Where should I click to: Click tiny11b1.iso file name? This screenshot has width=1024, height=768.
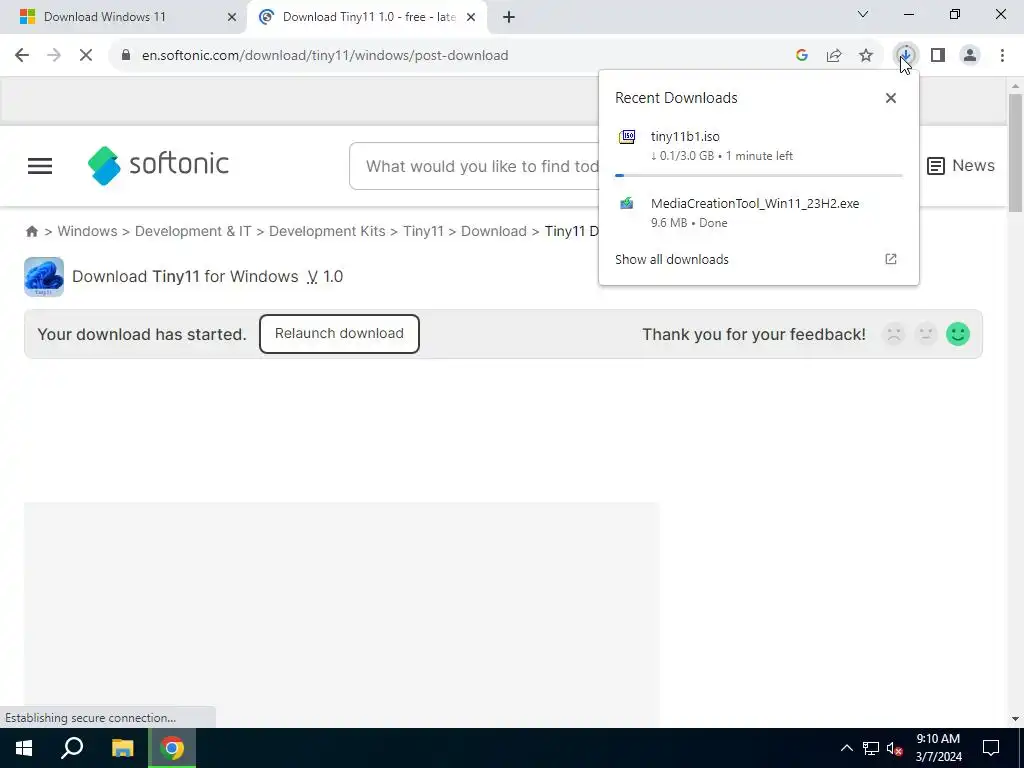(x=685, y=136)
